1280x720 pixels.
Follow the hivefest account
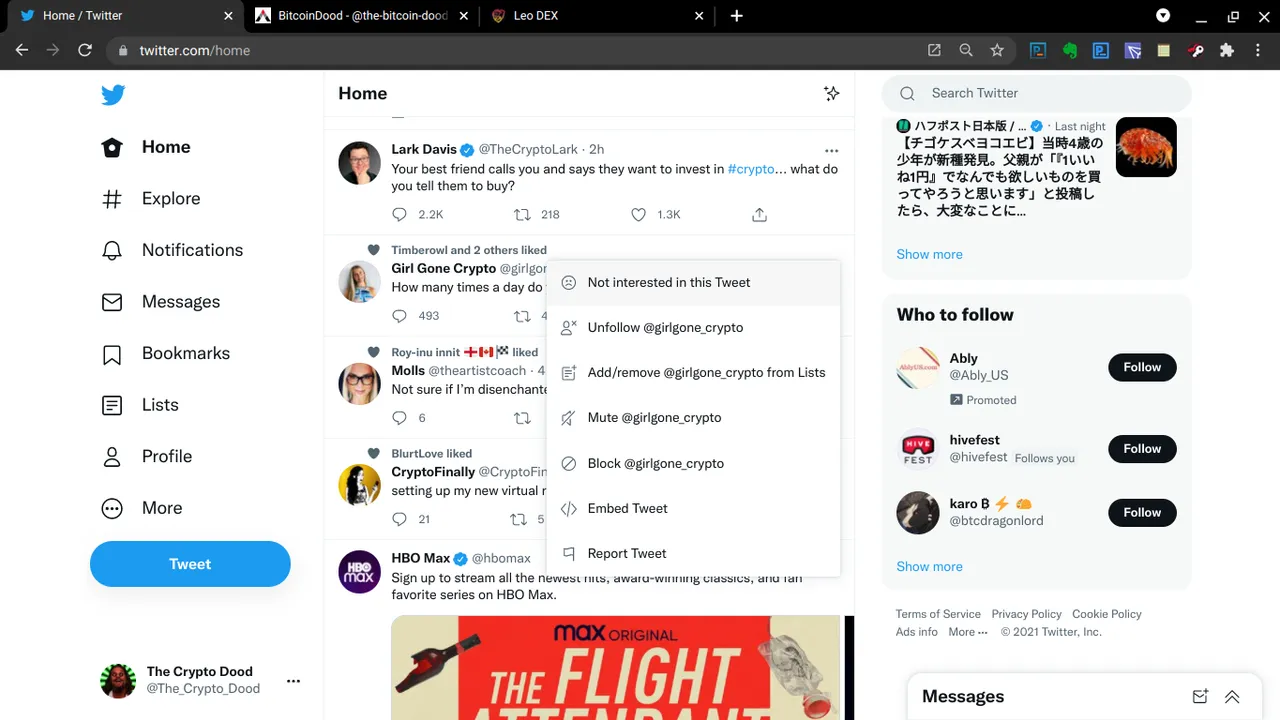1142,449
